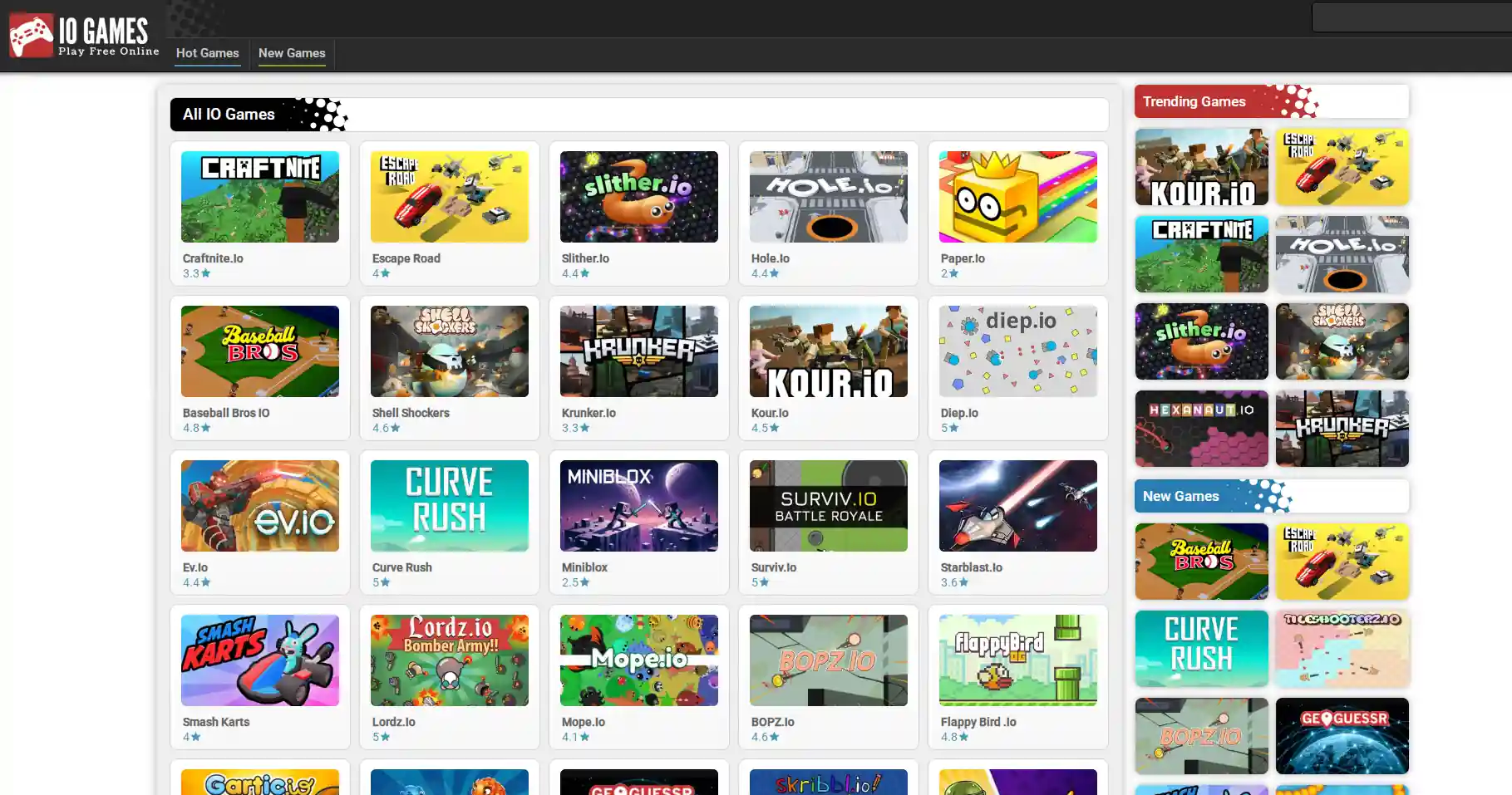Open Kour.io in the Trending Games sidebar
Image resolution: width=1512 pixels, height=795 pixels.
(x=1201, y=167)
